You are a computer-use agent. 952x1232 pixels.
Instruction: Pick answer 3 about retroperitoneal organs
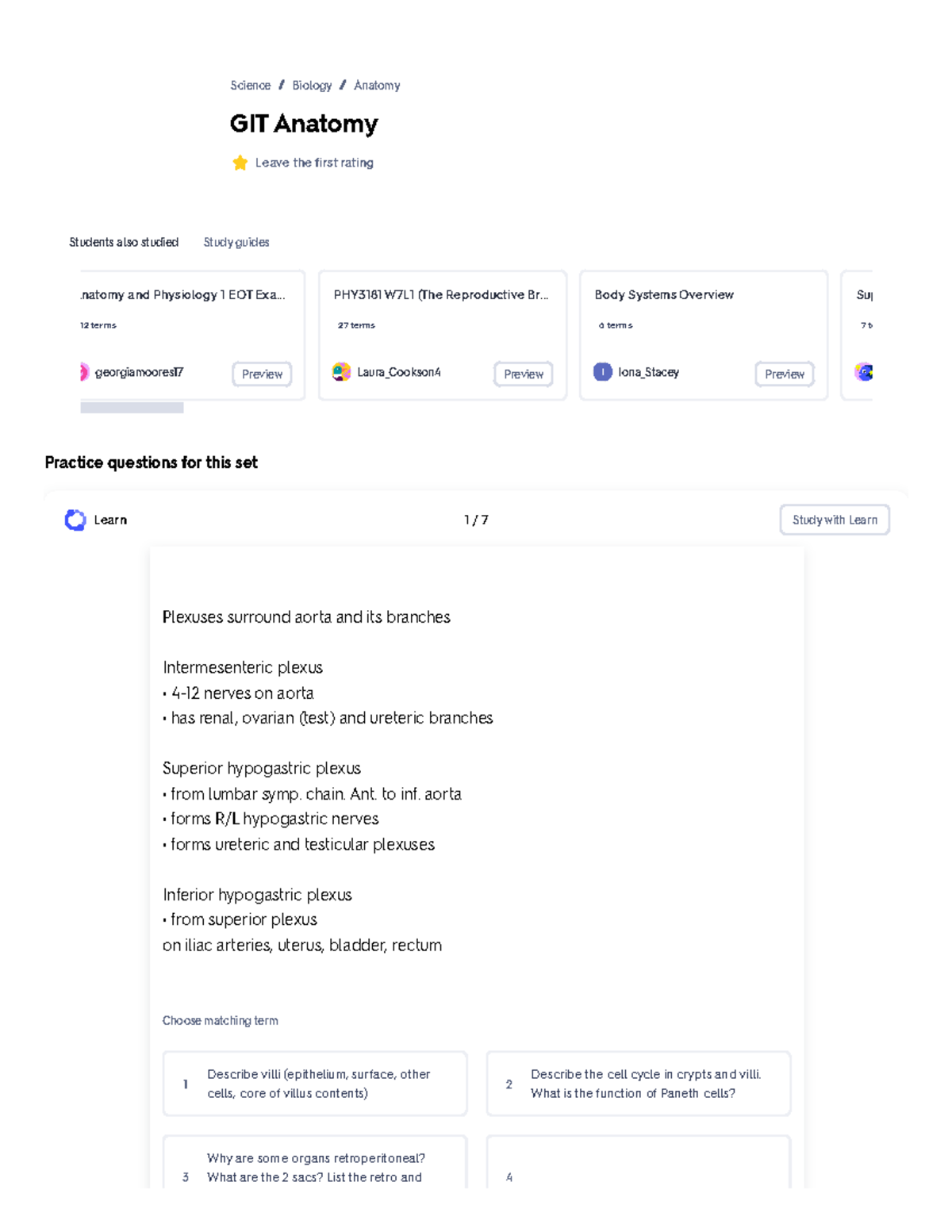[x=315, y=1167]
